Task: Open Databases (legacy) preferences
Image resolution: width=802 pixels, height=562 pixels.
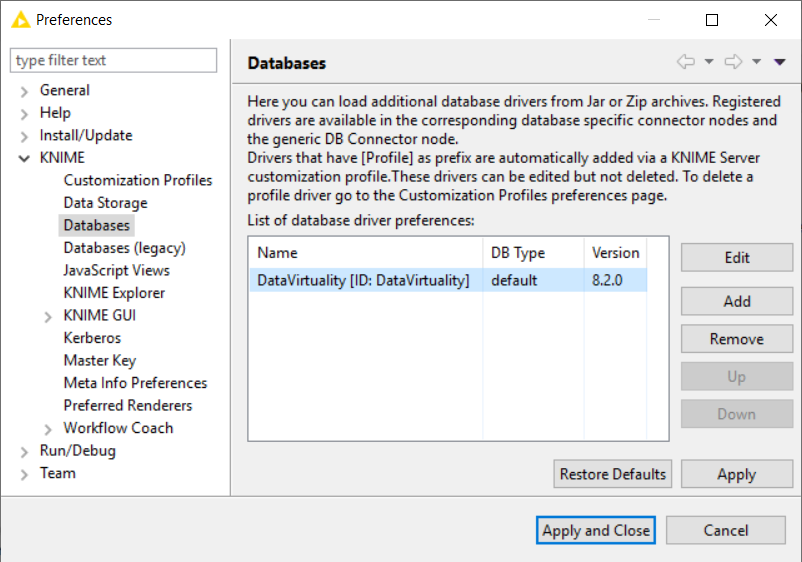Action: point(124,248)
